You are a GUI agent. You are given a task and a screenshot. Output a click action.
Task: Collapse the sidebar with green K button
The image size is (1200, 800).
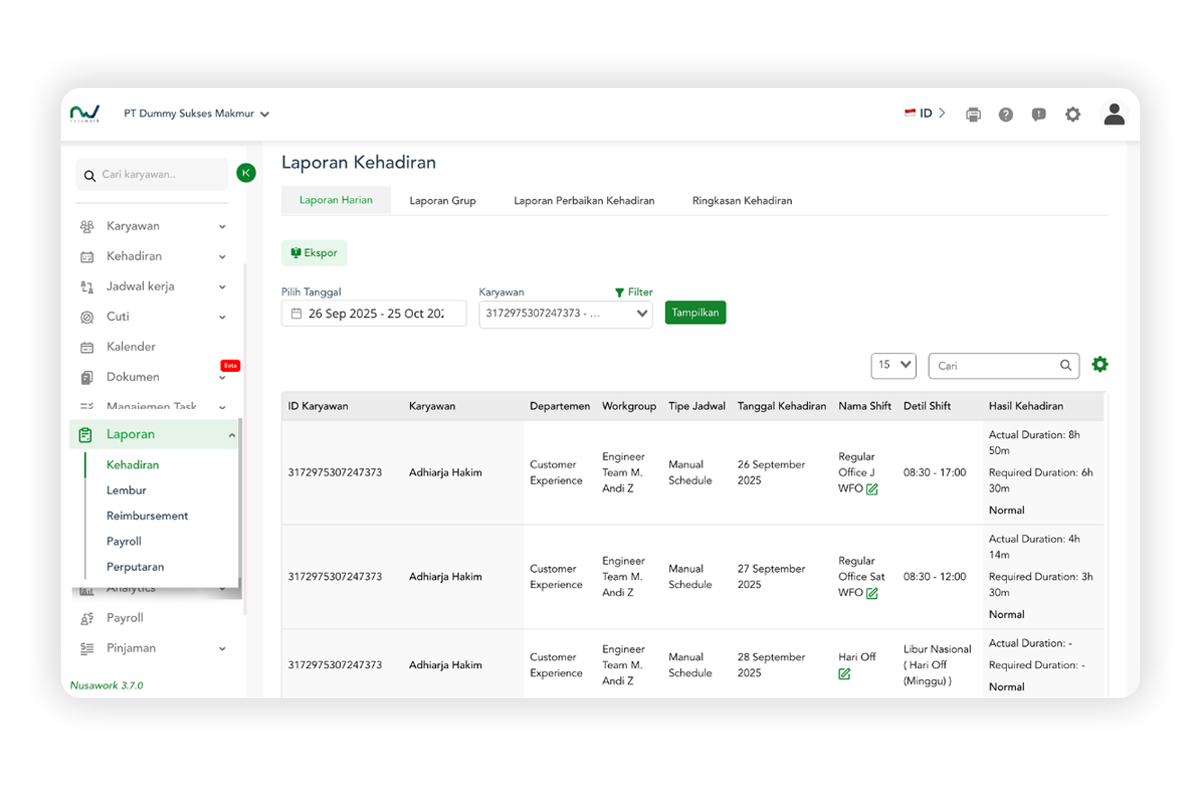[246, 173]
